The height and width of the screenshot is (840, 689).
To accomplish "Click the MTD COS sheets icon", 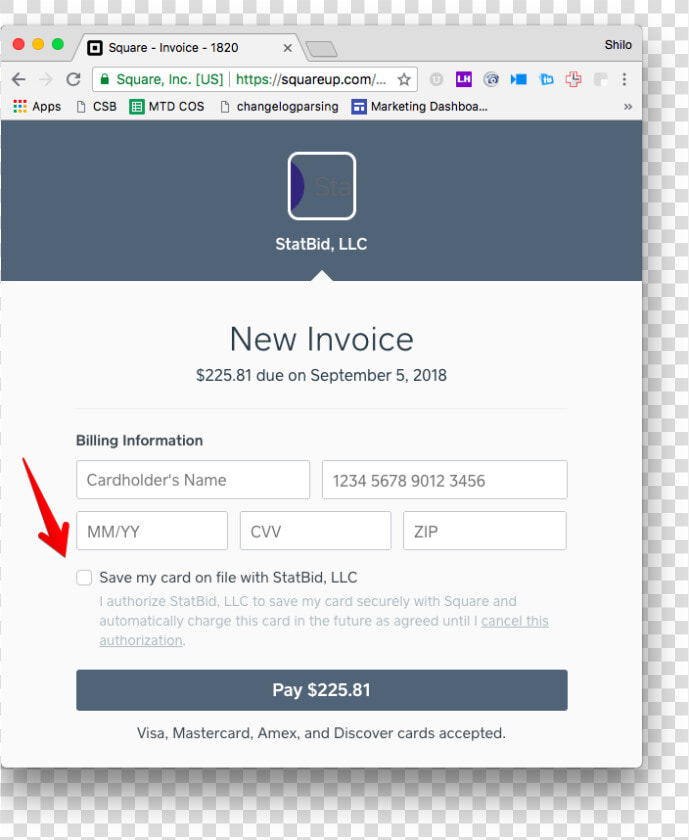I will coord(137,107).
